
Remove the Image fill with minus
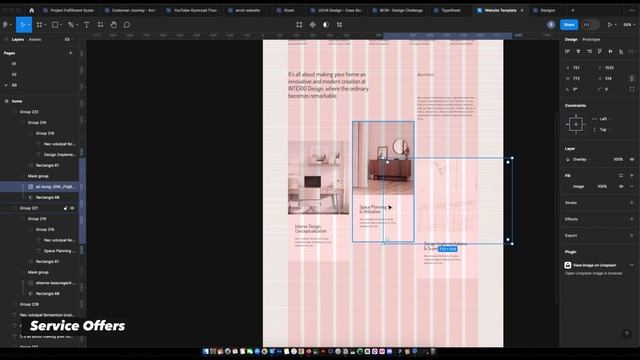pyautogui.click(x=632, y=187)
